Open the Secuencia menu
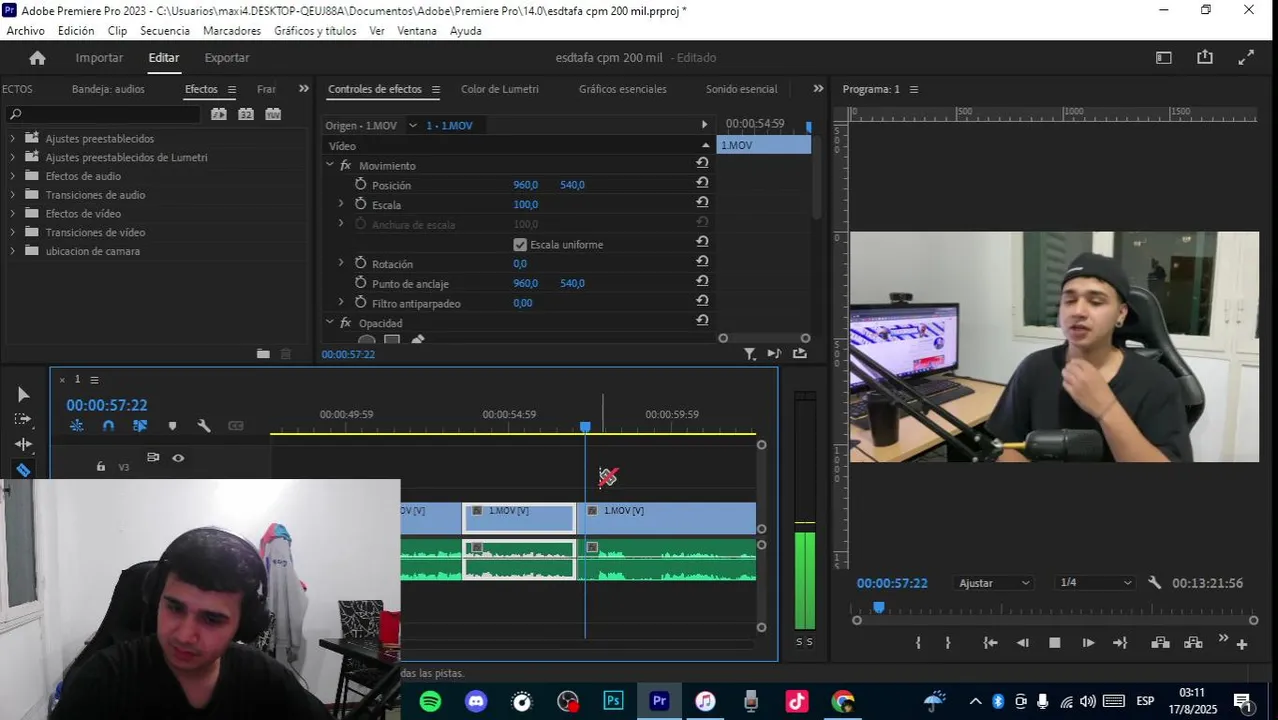 pos(165,31)
